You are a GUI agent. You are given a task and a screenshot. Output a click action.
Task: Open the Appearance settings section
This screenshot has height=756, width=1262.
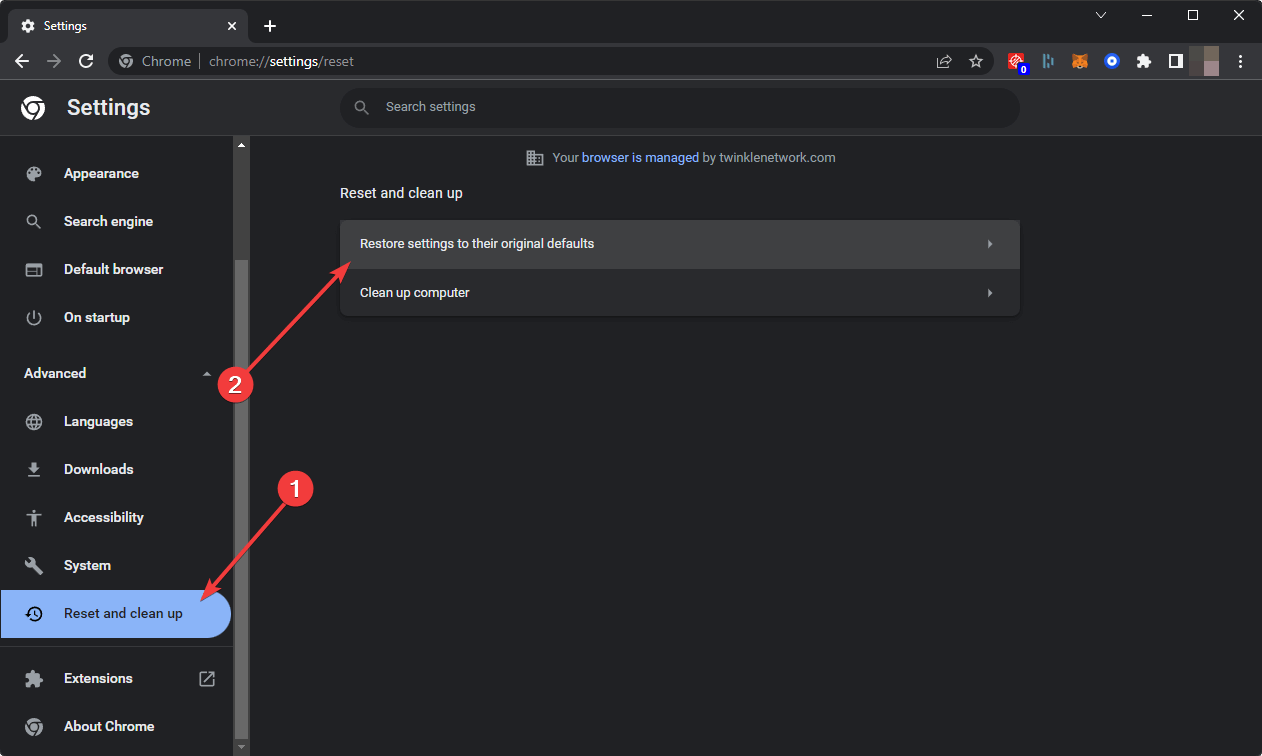tap(101, 173)
